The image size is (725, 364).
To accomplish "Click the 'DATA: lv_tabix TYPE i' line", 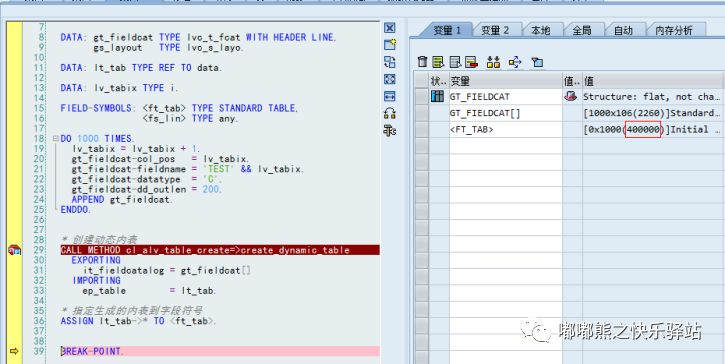I will (x=119, y=88).
